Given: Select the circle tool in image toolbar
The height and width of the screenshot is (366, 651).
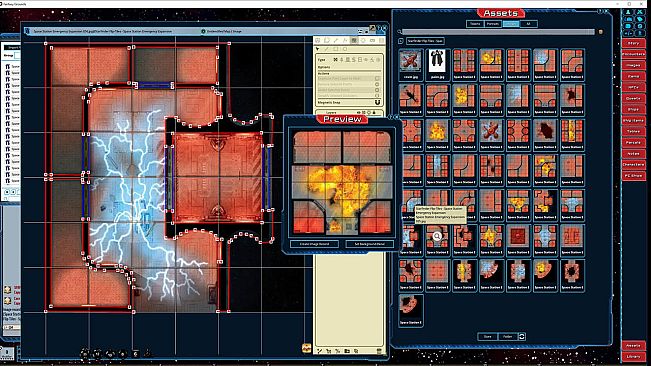Looking at the screenshot, I should (x=345, y=49).
